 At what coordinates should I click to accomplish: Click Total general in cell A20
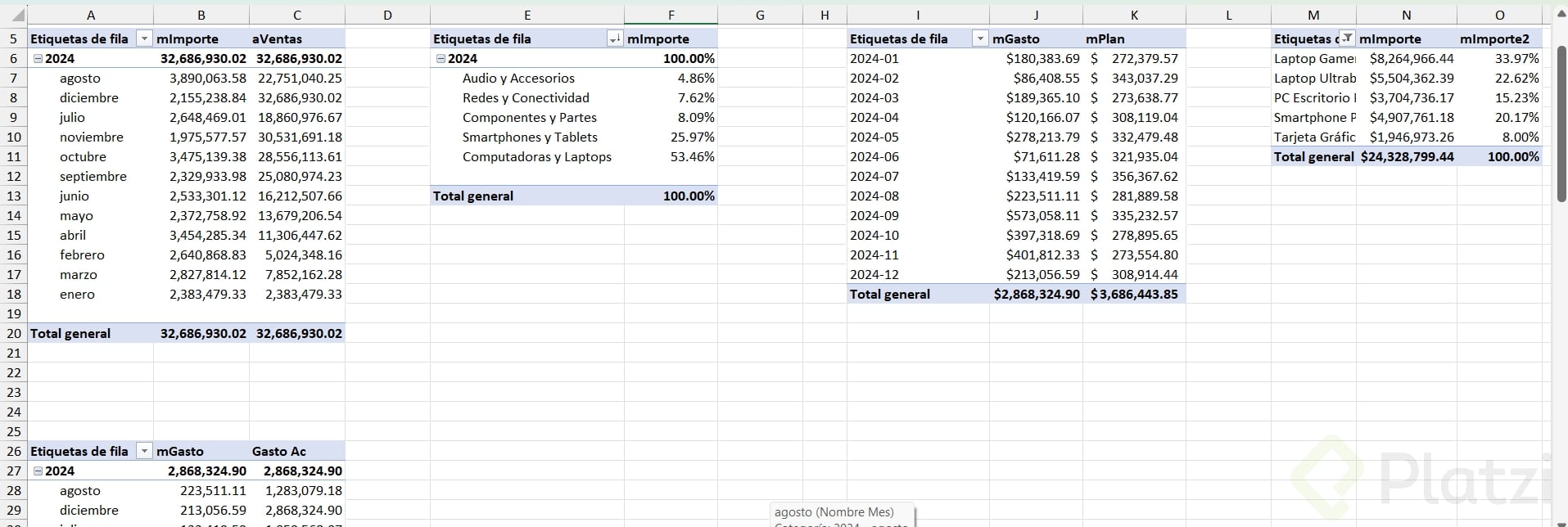[x=70, y=333]
